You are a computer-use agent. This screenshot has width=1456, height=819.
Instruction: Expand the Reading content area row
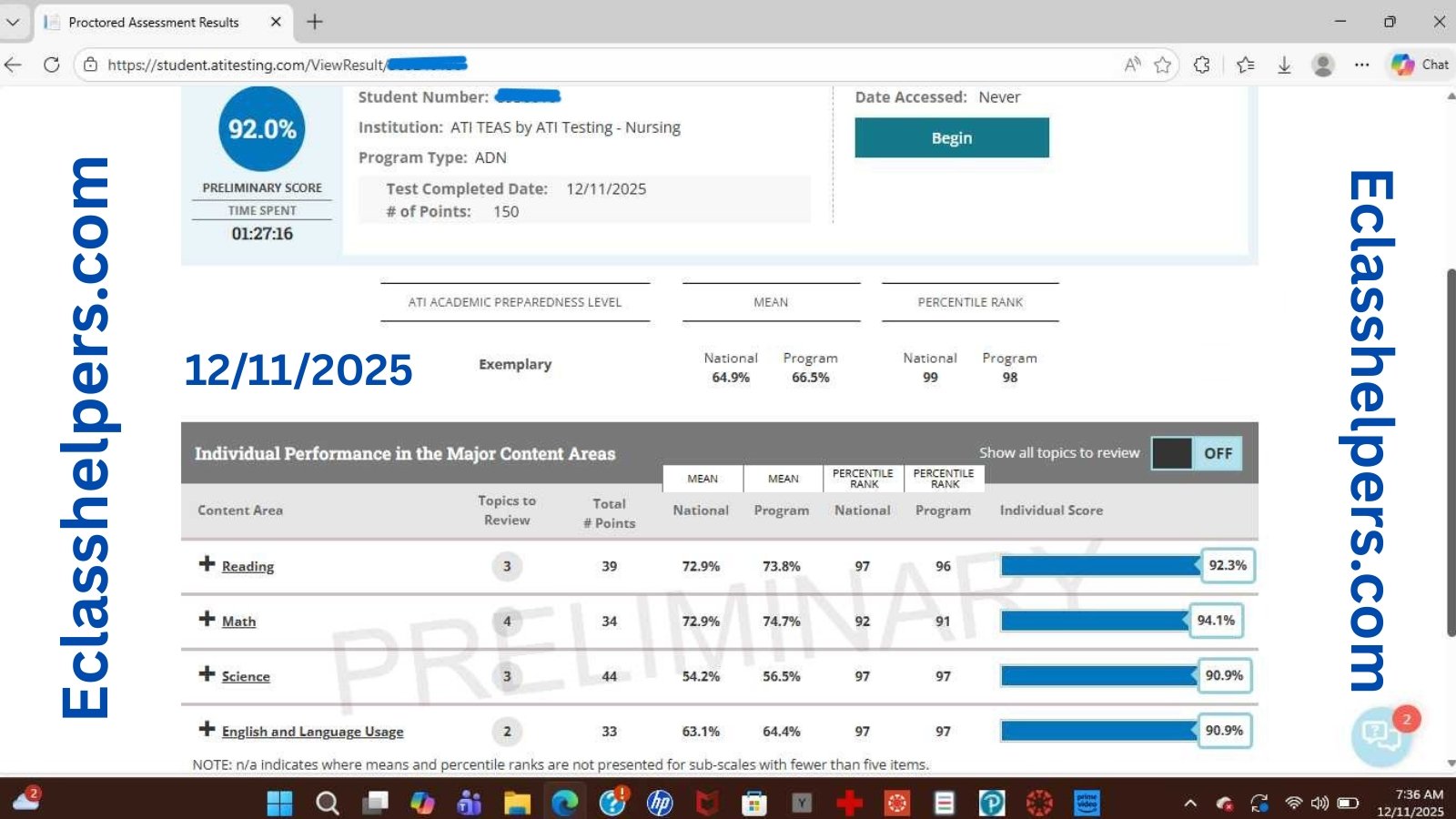207,564
